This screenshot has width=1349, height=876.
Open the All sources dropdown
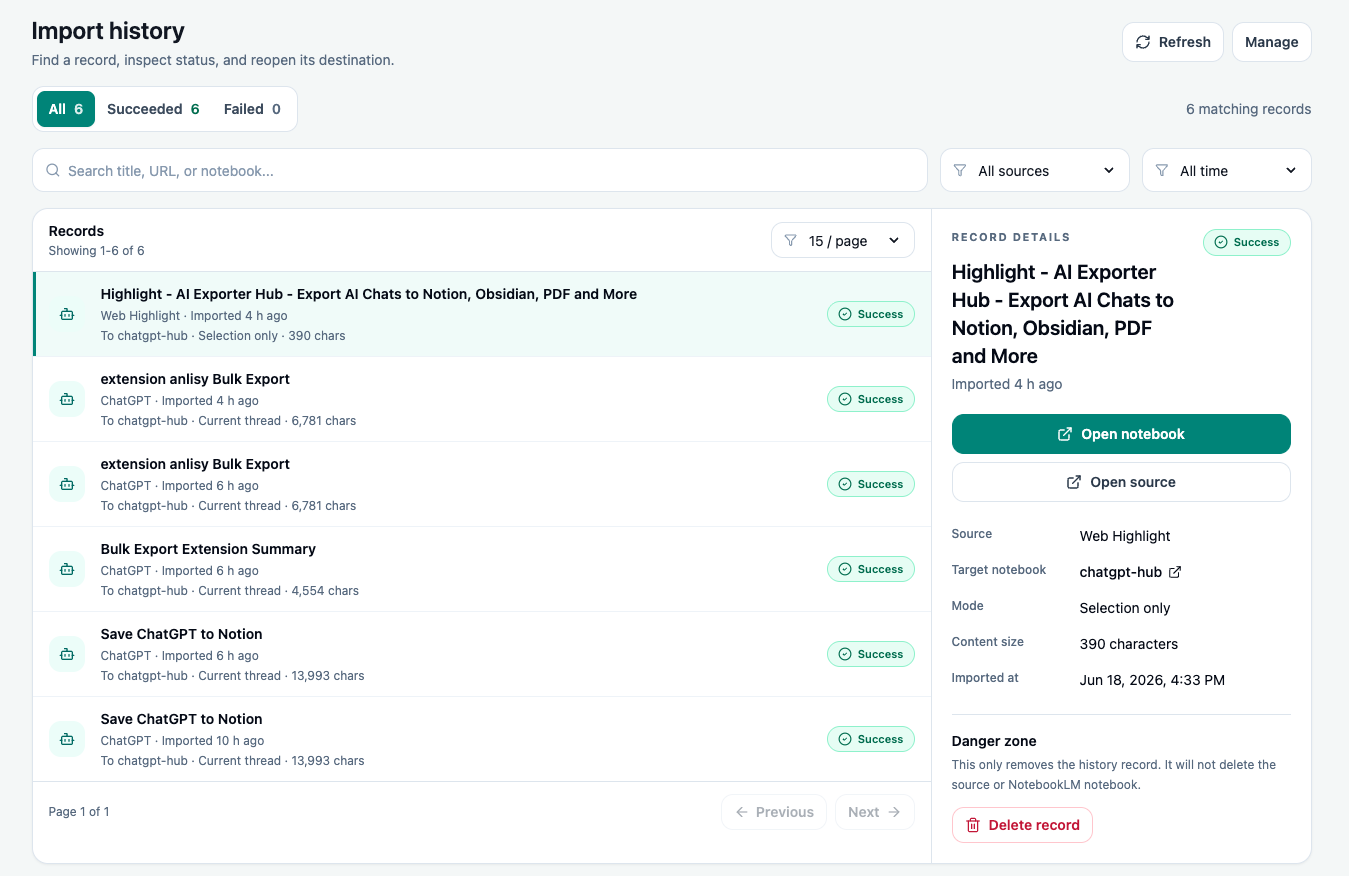click(1035, 170)
